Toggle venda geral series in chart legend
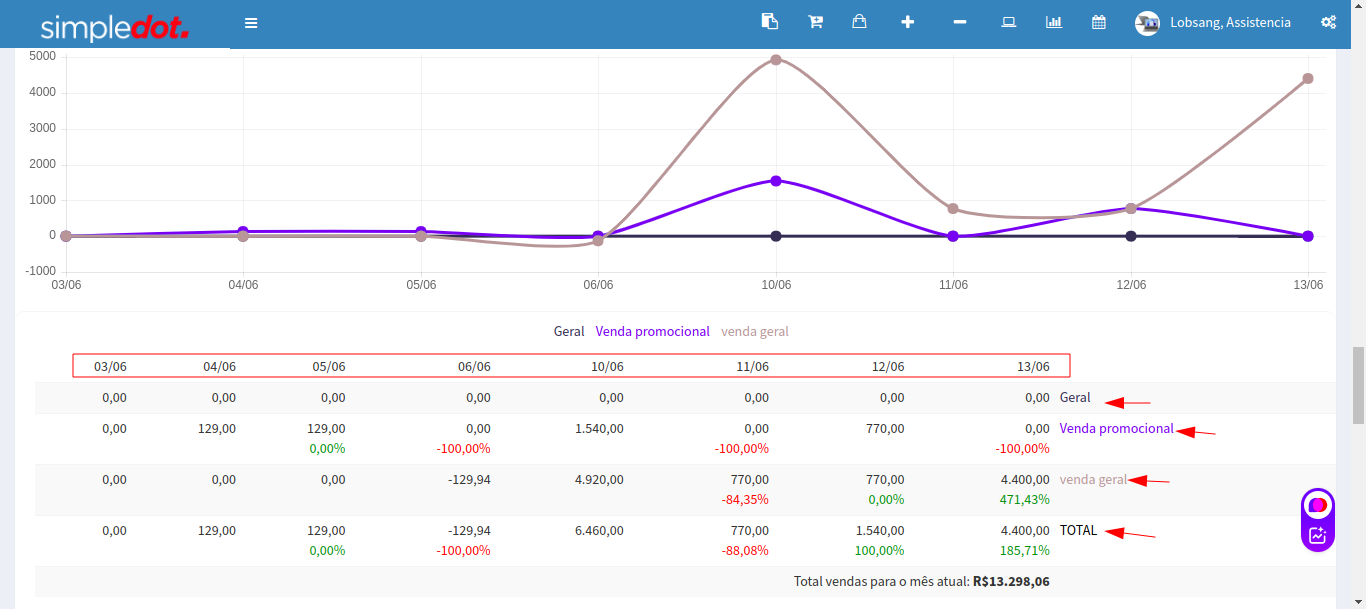Screen dimensions: 1366x609 pos(755,332)
